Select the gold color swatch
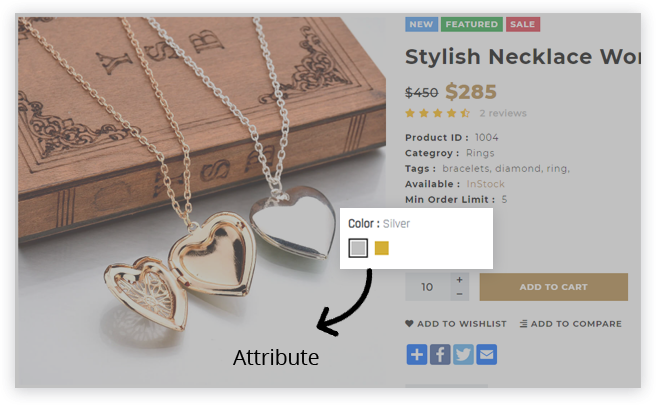 click(x=382, y=248)
